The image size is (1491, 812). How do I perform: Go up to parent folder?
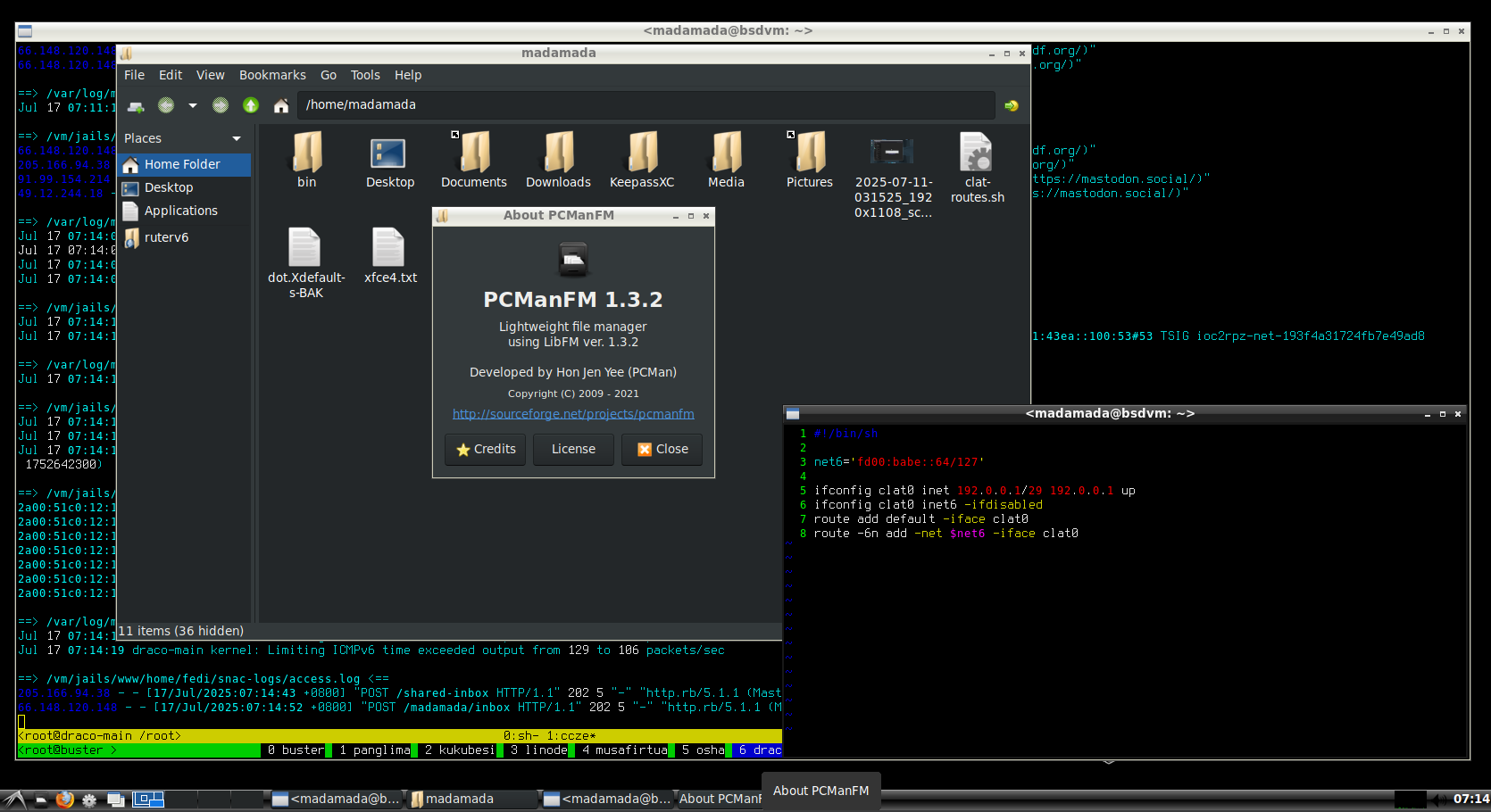[x=251, y=106]
